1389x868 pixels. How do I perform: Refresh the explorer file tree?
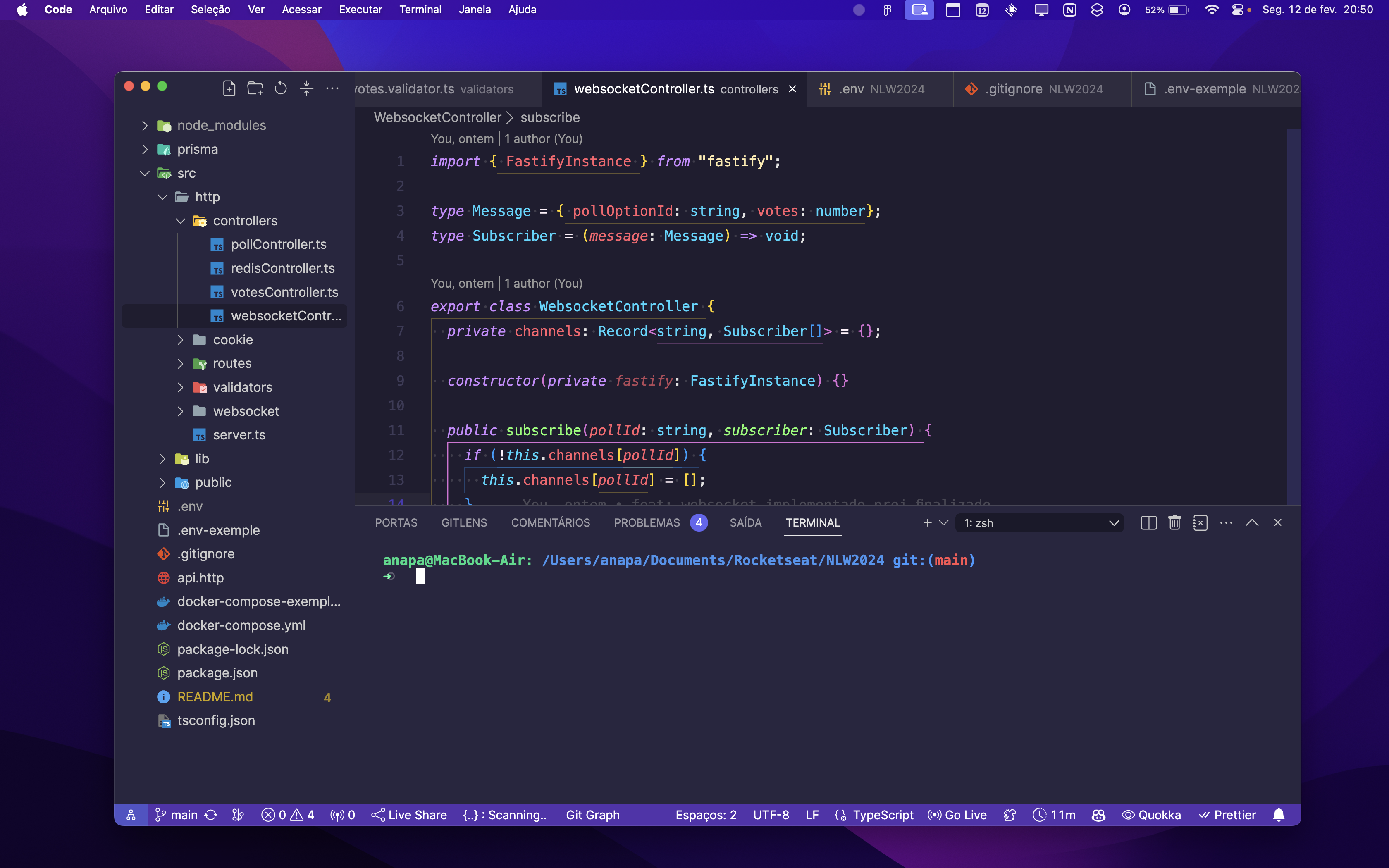tap(281, 88)
